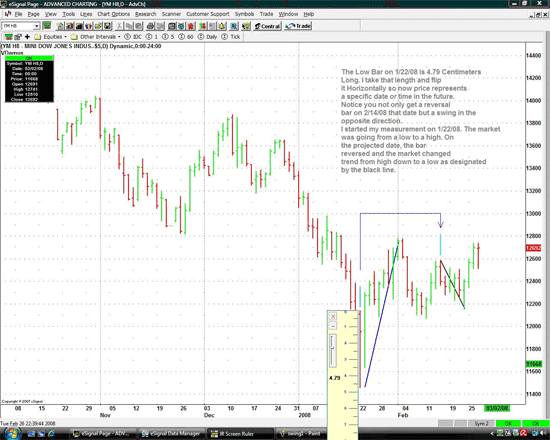This screenshot has height=440, width=550.
Task: Open the Chart Options menu
Action: tap(113, 14)
